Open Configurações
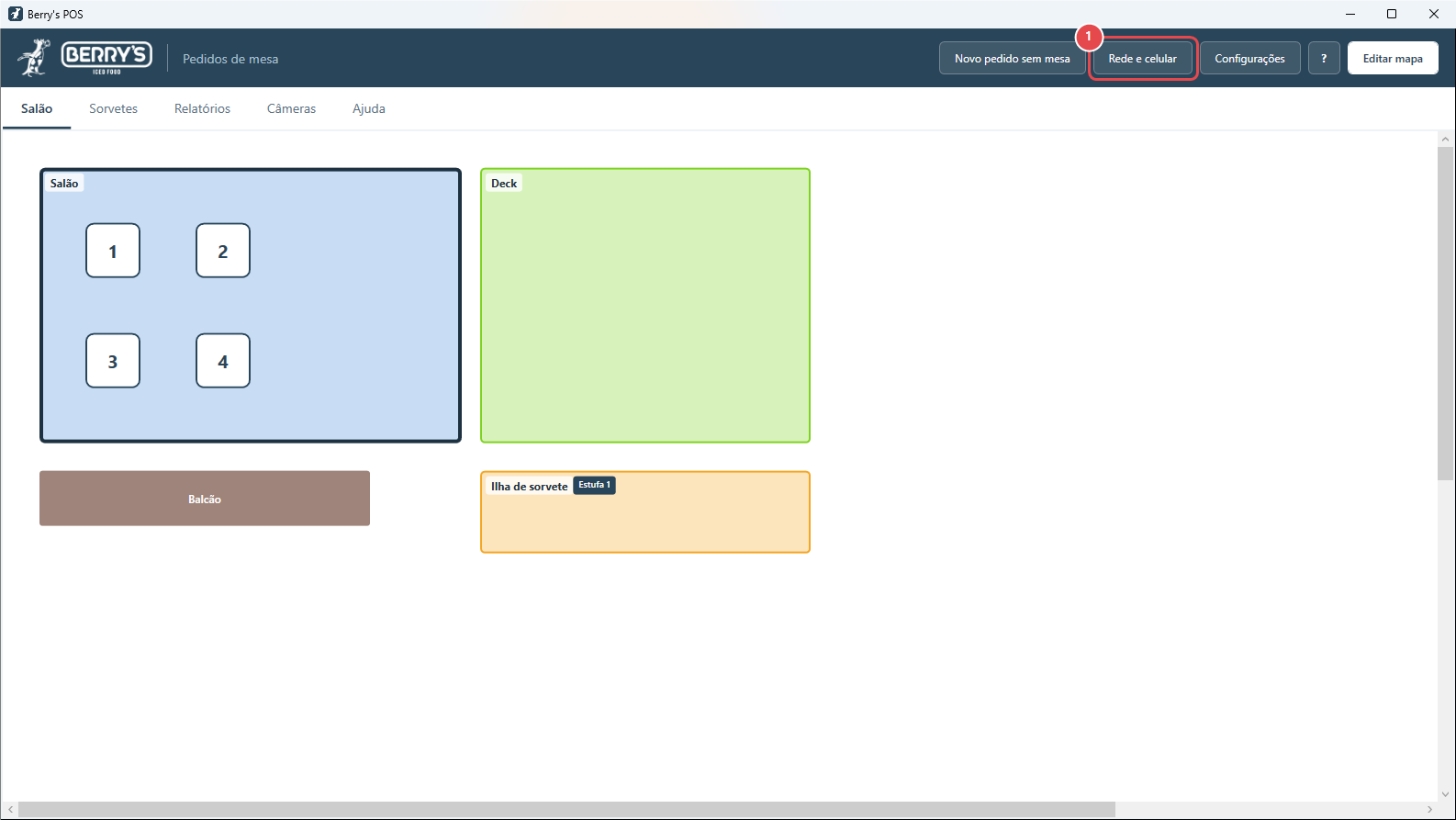Image resolution: width=1456 pixels, height=820 pixels. click(x=1249, y=58)
